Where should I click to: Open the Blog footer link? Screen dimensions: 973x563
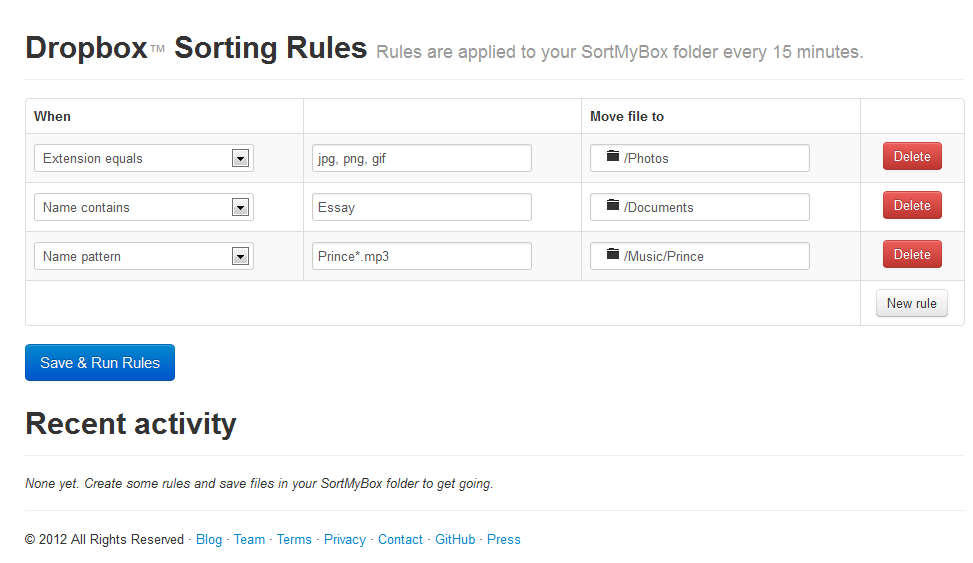(x=209, y=539)
